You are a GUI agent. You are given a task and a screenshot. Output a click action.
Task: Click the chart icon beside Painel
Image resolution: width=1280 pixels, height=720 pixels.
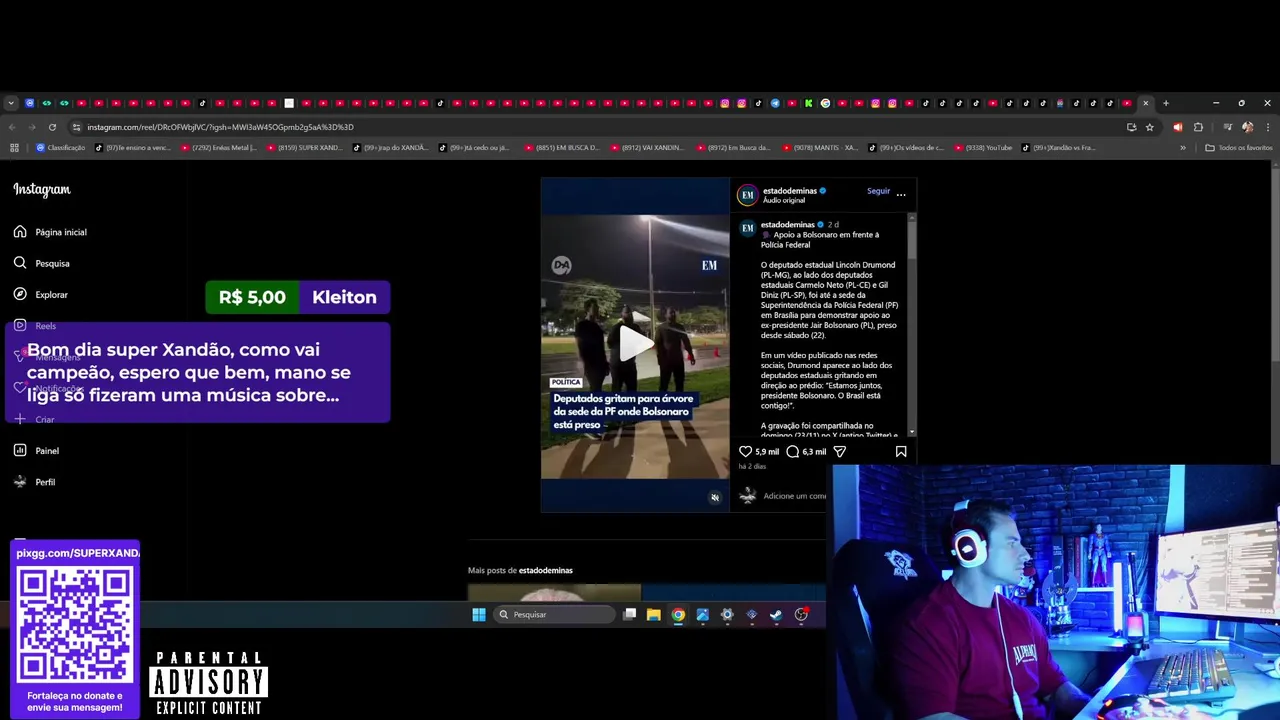click(20, 450)
